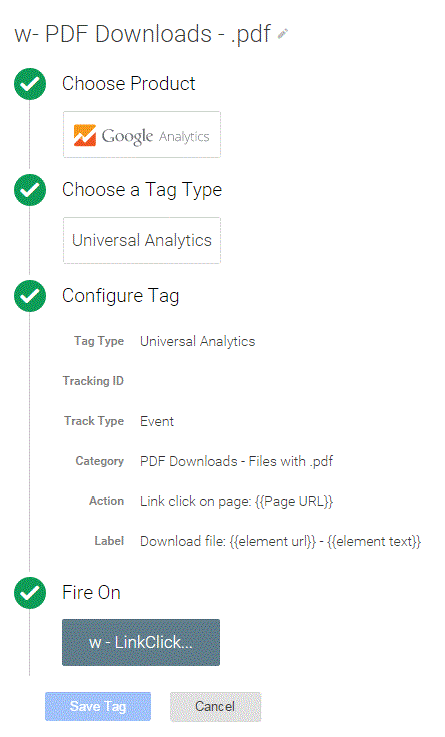Click the pencil edit icon beside tag name
The image size is (445, 737).
tap(282, 34)
